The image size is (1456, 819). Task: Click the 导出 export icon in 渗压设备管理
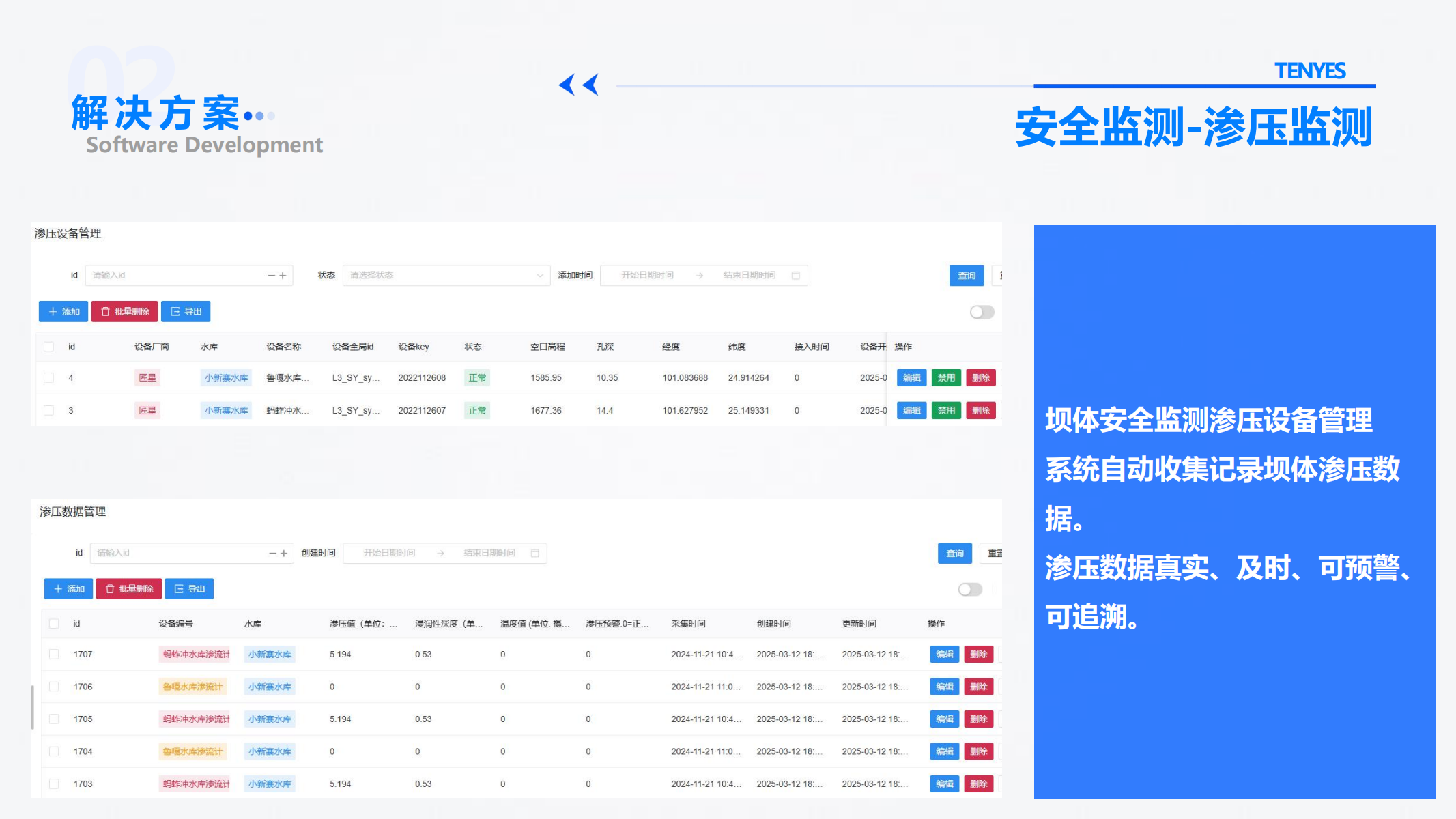click(x=175, y=312)
